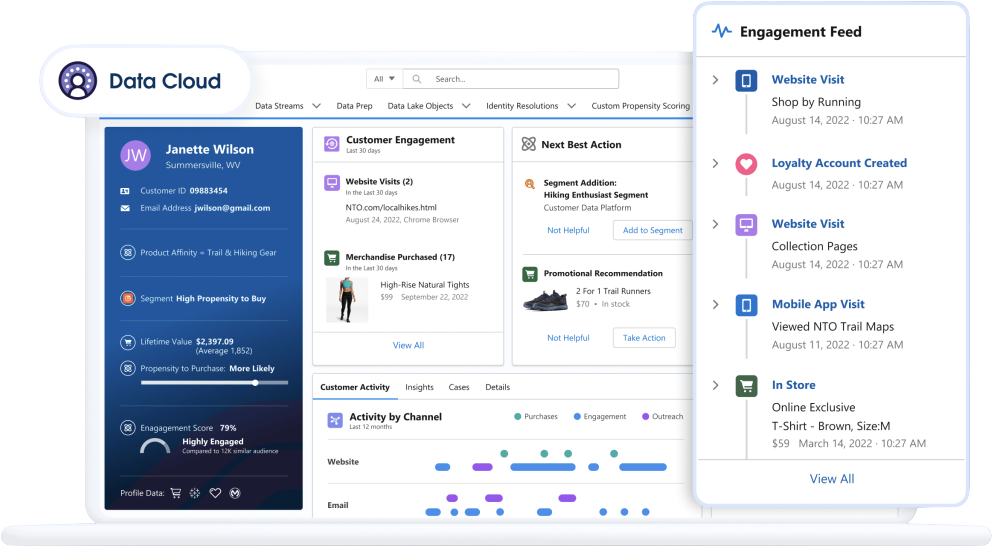The width and height of the screenshot is (992, 547).
Task: Click Not Helpful under Promotional Recommendation
Action: (x=568, y=338)
